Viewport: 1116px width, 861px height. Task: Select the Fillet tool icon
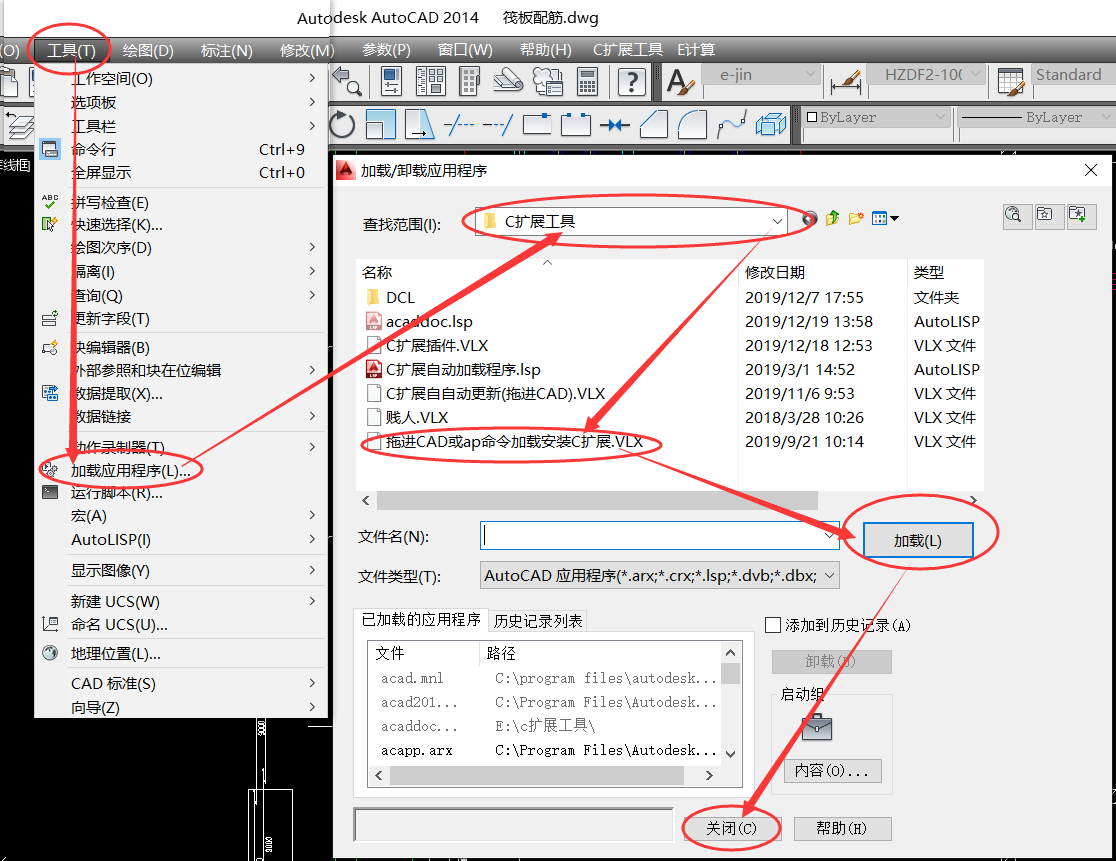[692, 125]
